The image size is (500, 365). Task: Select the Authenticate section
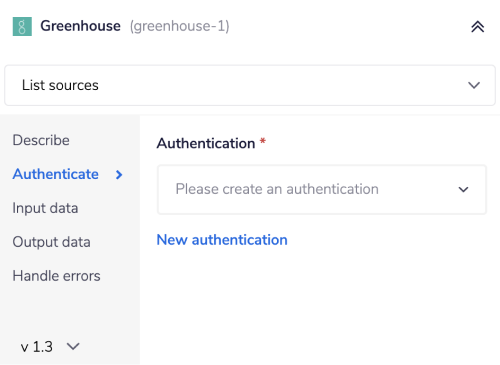point(56,174)
